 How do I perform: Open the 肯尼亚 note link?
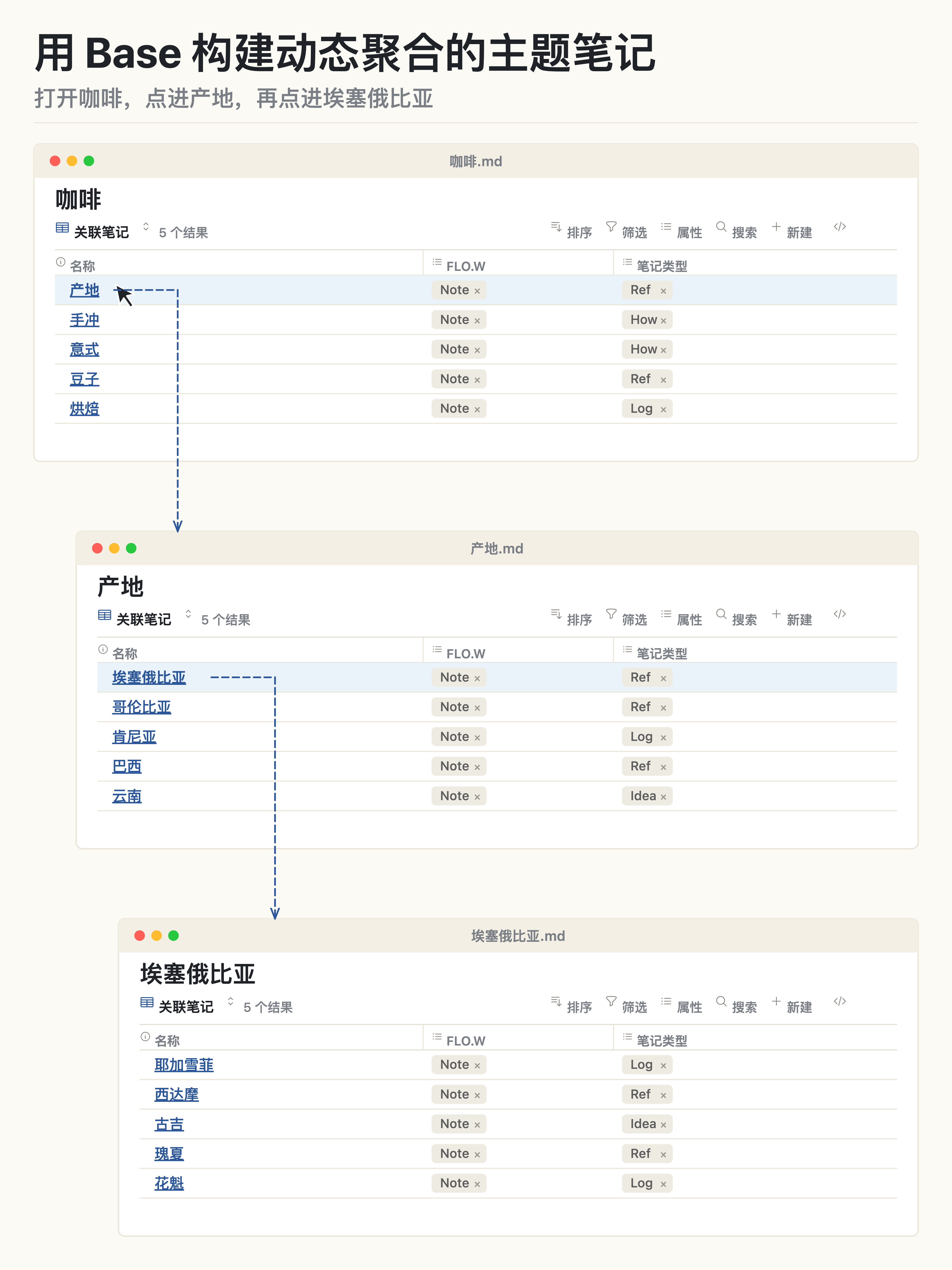tap(134, 737)
